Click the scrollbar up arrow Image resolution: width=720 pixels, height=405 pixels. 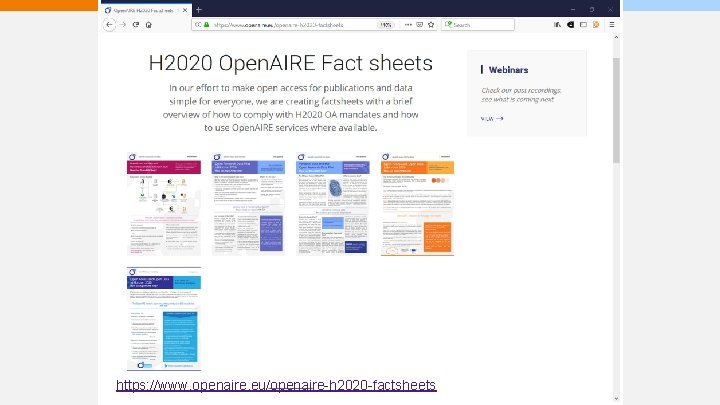point(616,37)
